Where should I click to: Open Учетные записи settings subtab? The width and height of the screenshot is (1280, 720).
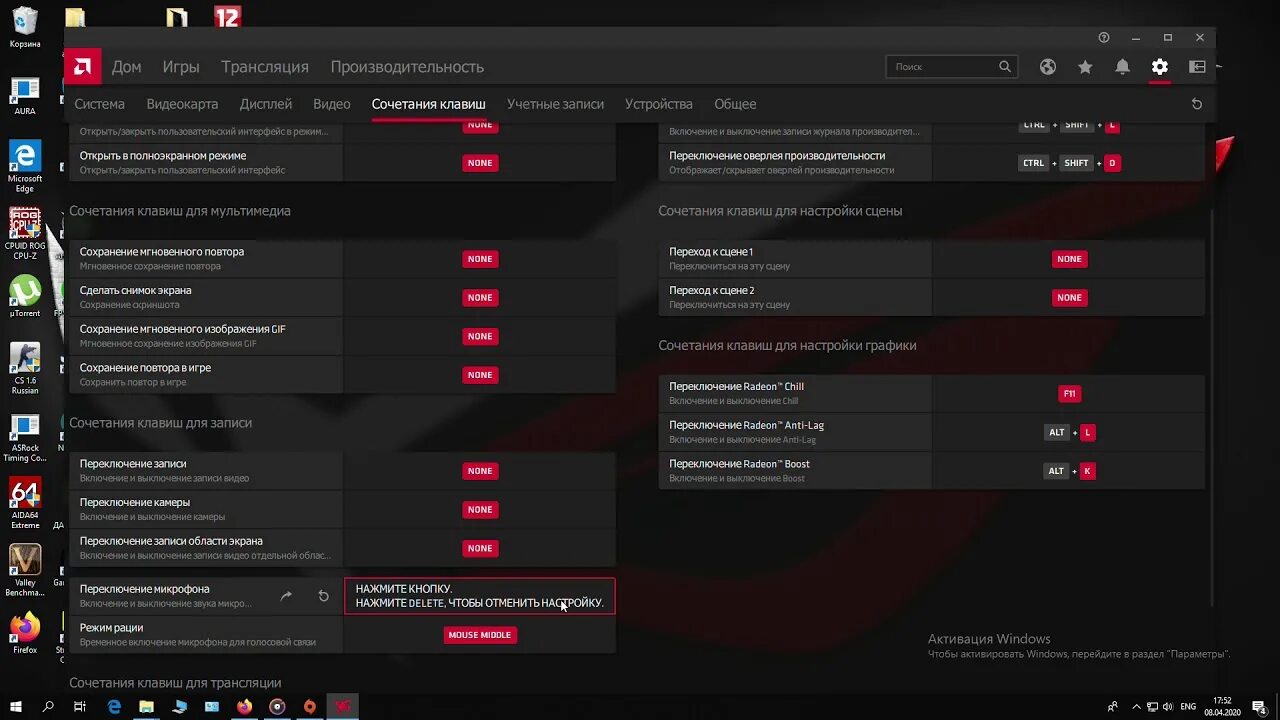(555, 104)
